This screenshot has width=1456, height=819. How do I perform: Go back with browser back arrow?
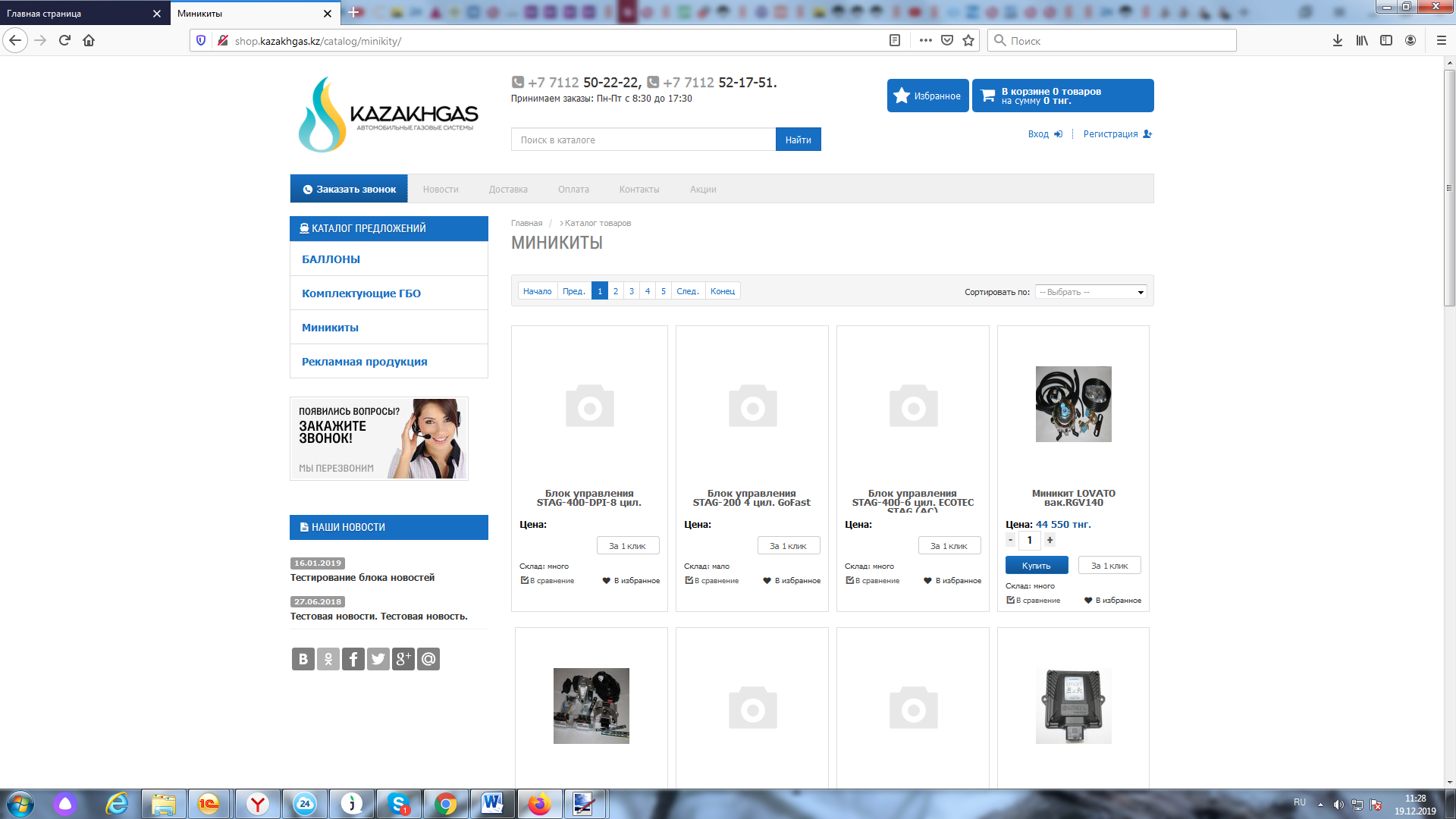[15, 40]
